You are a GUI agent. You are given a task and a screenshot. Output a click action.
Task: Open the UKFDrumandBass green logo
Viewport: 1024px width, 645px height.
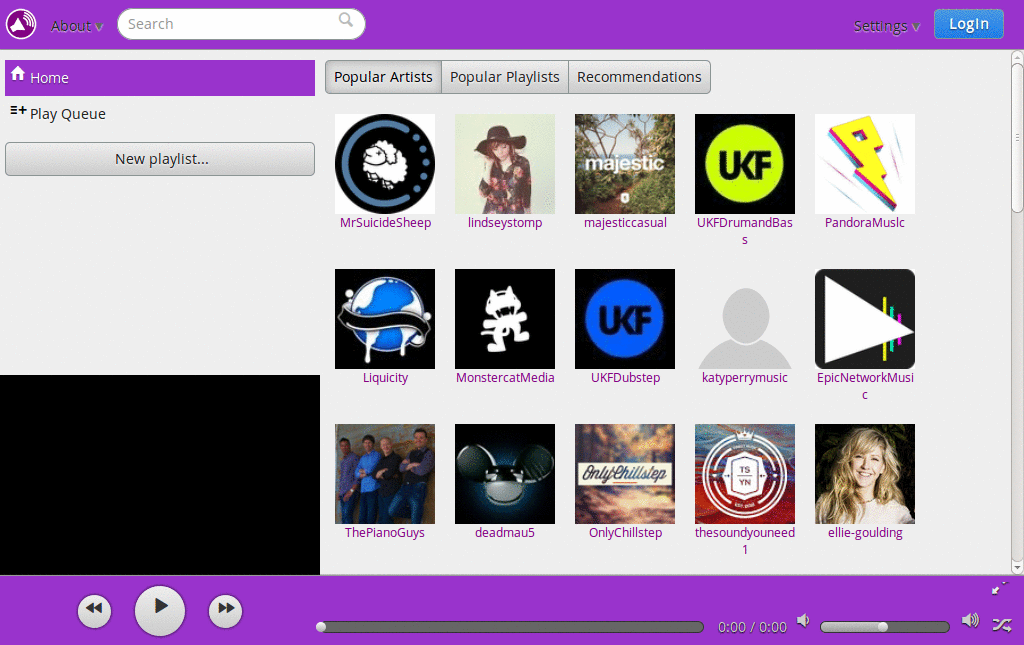click(x=745, y=164)
